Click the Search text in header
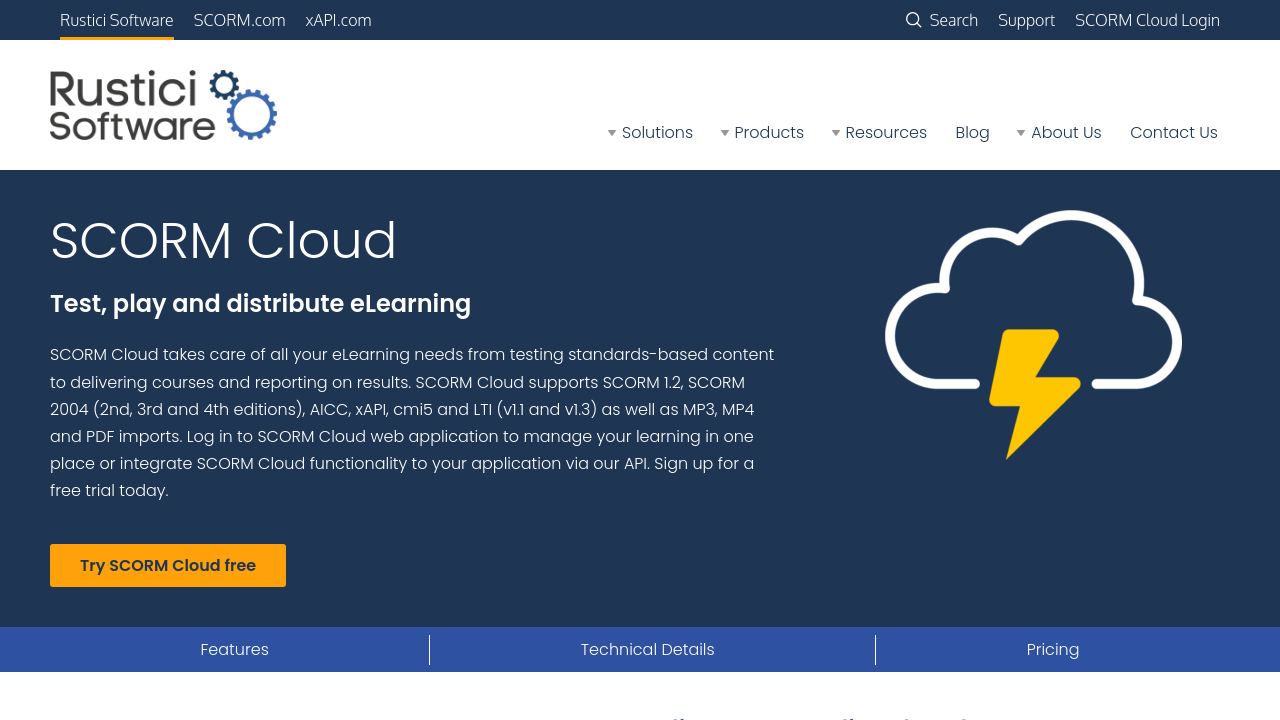Image resolution: width=1280 pixels, height=720 pixels. point(953,20)
